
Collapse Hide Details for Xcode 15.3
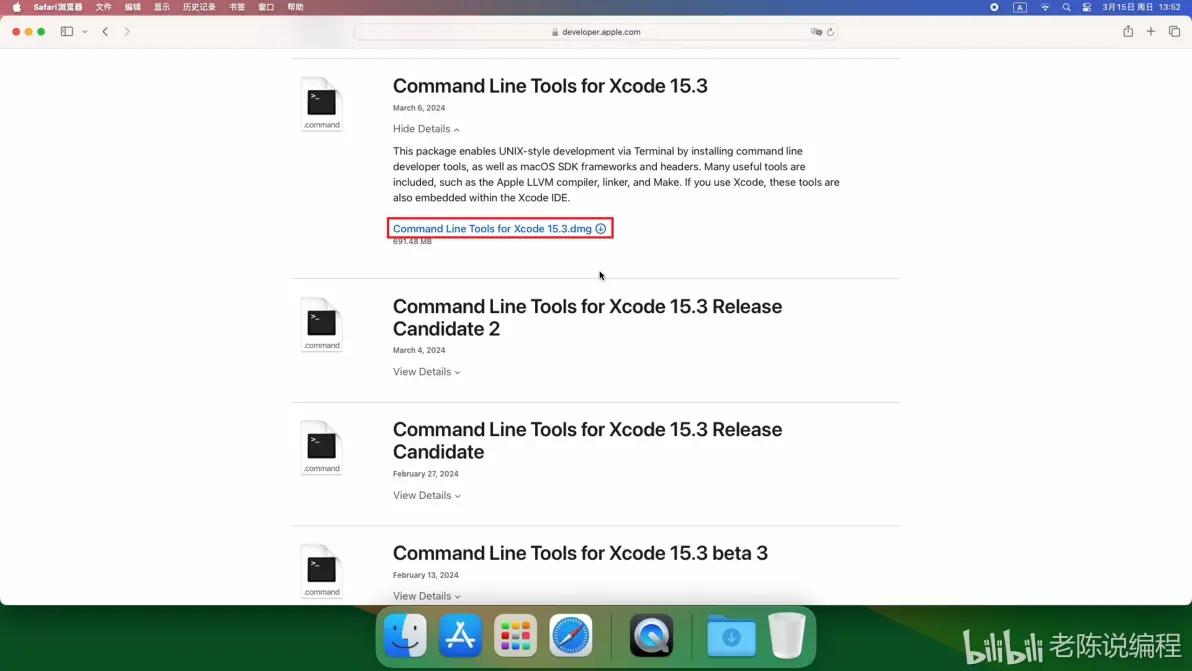(x=426, y=128)
